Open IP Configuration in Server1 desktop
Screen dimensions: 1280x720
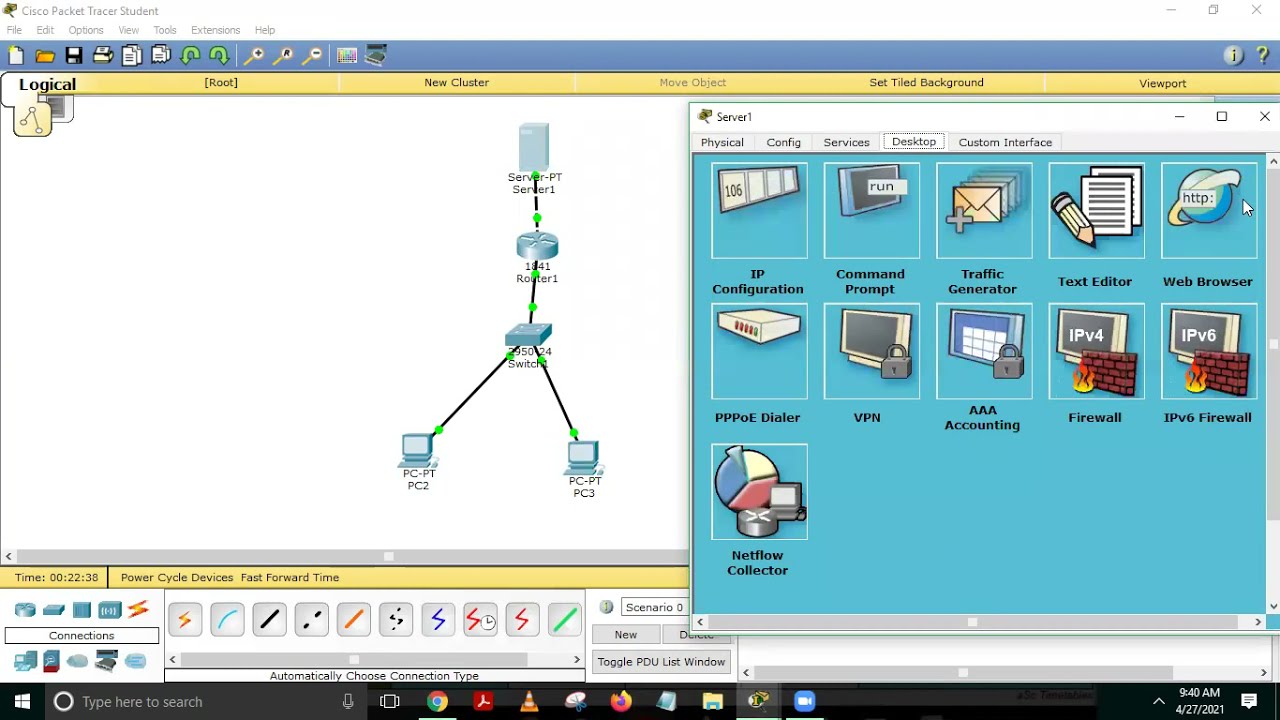pos(759,210)
